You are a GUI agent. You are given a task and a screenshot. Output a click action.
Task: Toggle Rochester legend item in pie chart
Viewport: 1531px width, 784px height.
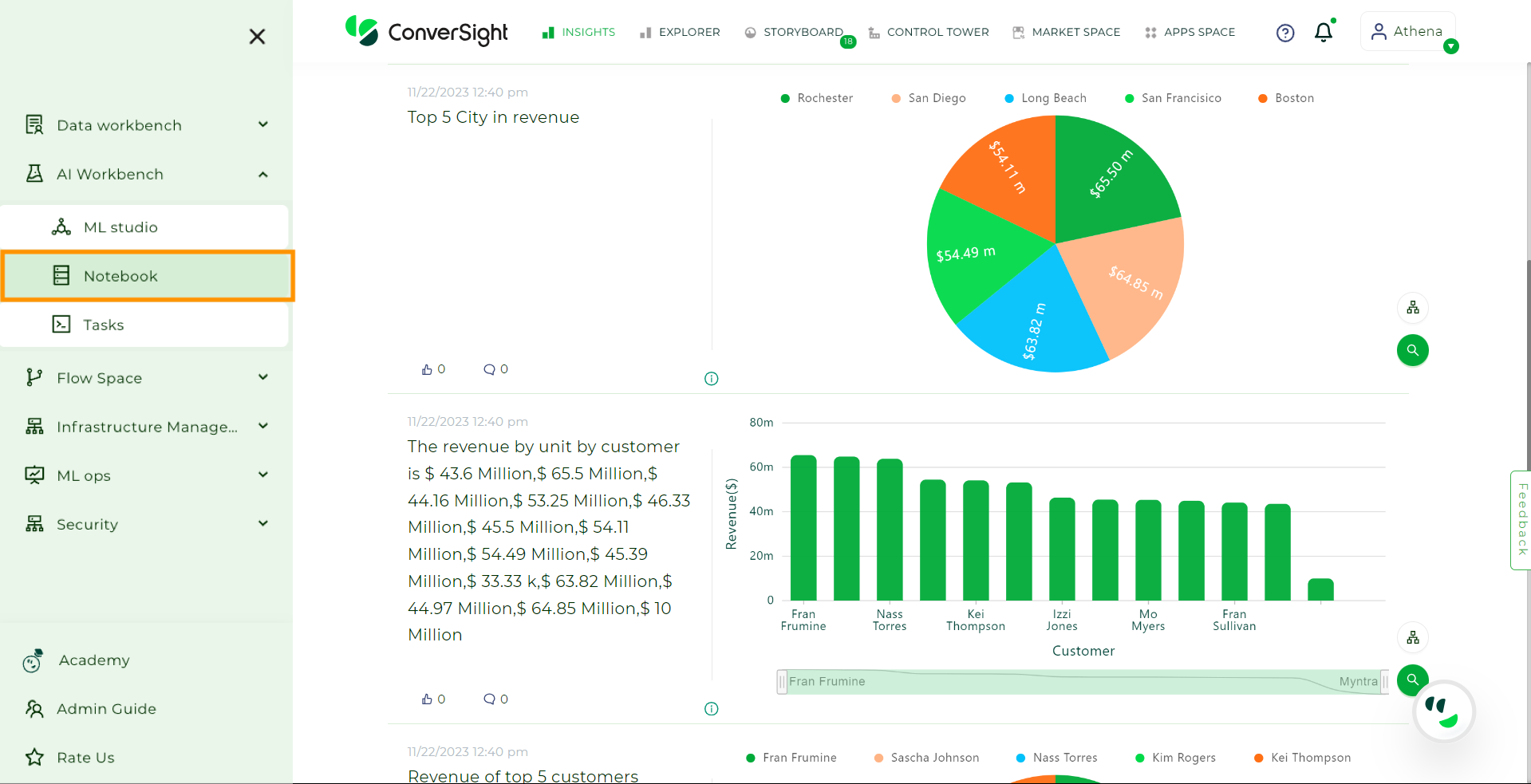point(816,98)
